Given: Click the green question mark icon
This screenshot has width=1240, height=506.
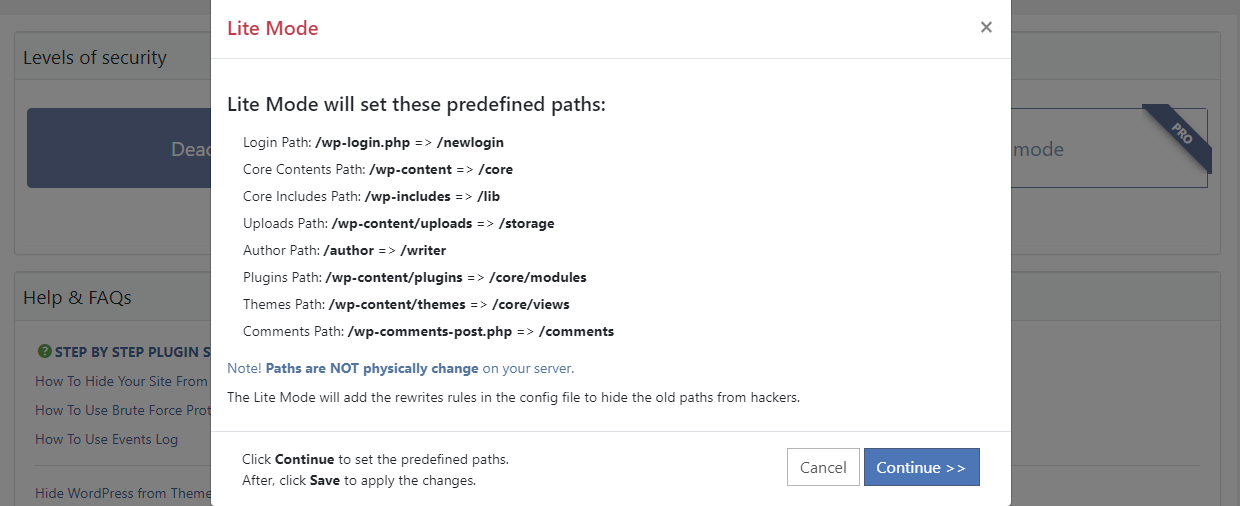Looking at the screenshot, I should pyautogui.click(x=44, y=351).
